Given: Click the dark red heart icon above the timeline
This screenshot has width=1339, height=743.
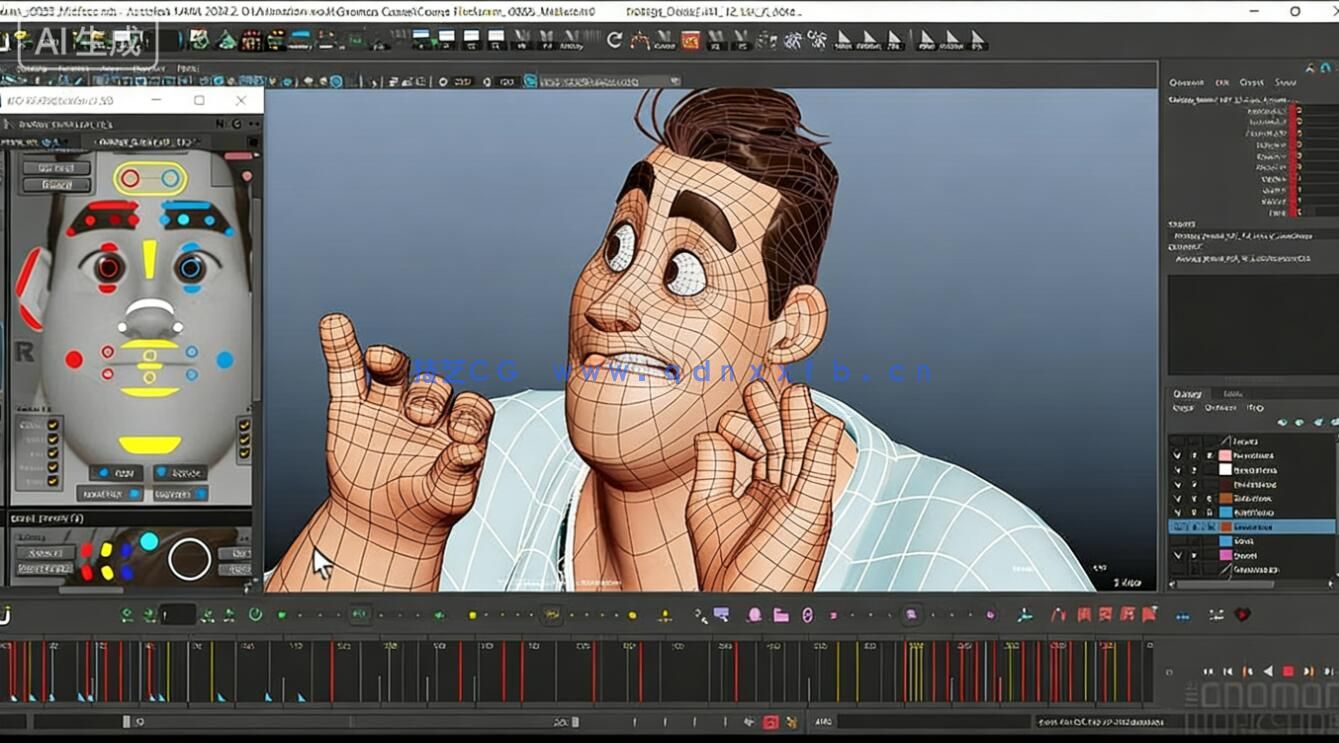Looking at the screenshot, I should [x=1242, y=615].
